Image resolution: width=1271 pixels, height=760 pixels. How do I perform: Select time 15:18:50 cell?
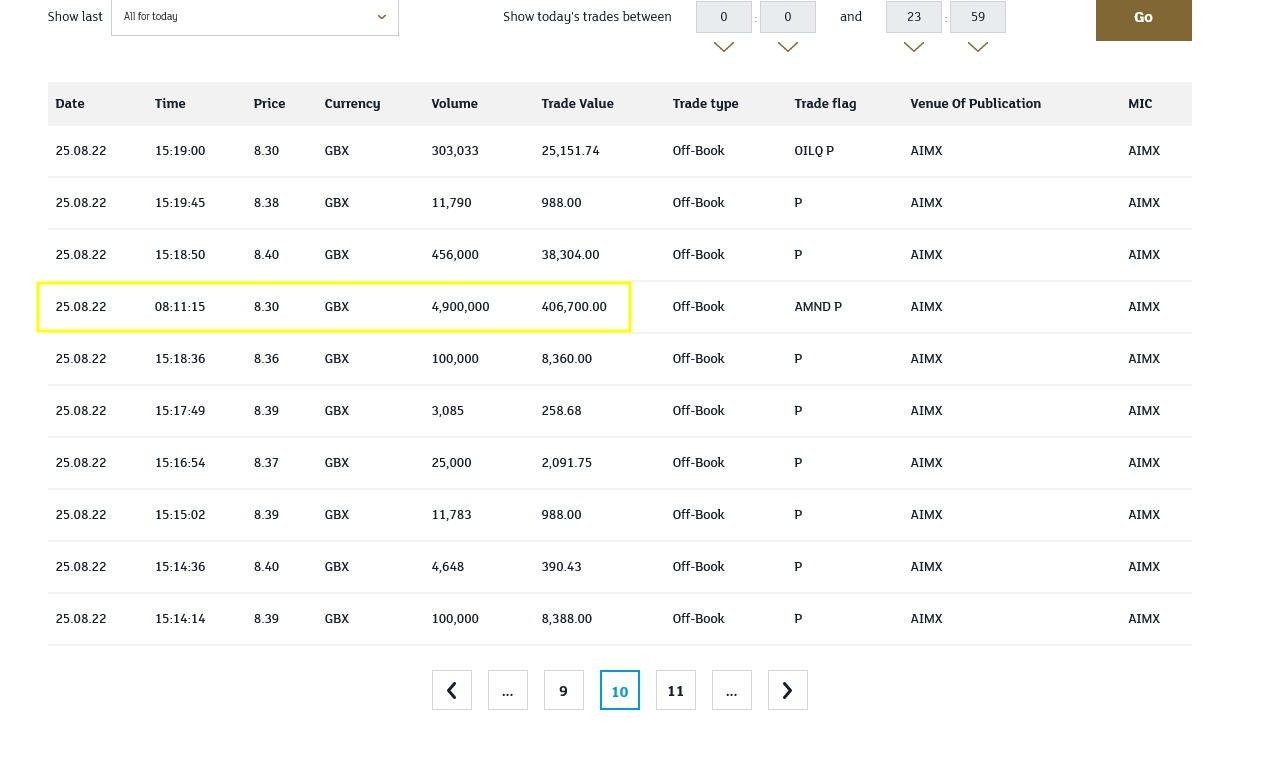coord(180,255)
